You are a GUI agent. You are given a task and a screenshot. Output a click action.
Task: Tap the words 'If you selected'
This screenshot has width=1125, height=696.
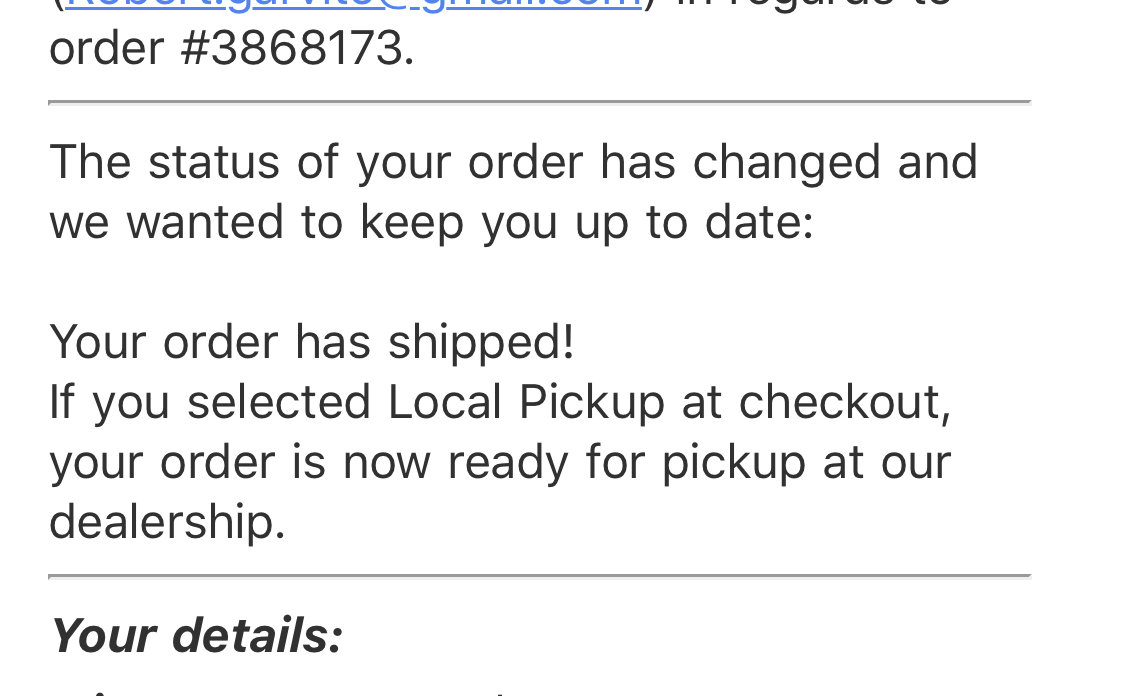click(210, 403)
